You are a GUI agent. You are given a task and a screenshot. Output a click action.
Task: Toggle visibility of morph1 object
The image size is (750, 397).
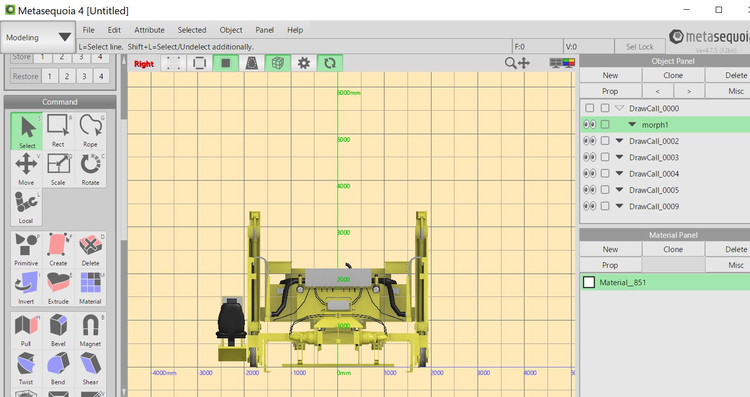(590, 125)
